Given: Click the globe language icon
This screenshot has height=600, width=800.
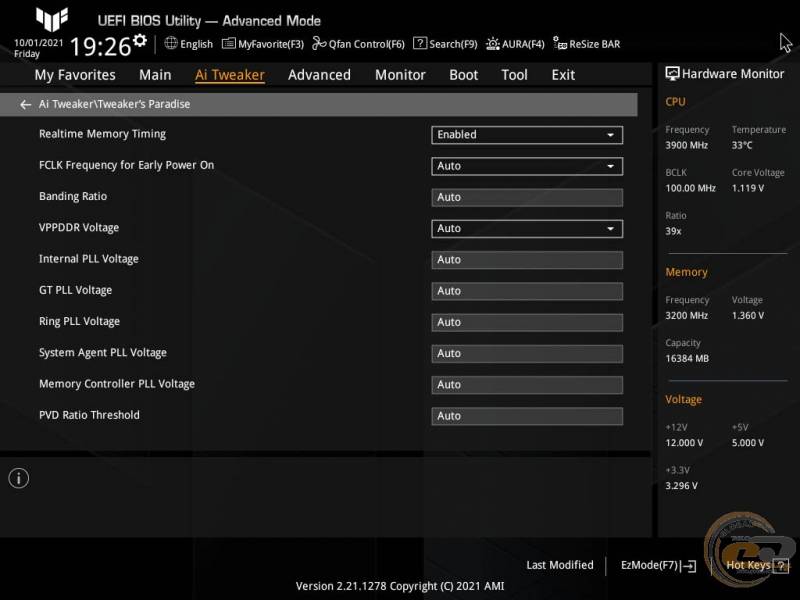Looking at the screenshot, I should [x=171, y=43].
